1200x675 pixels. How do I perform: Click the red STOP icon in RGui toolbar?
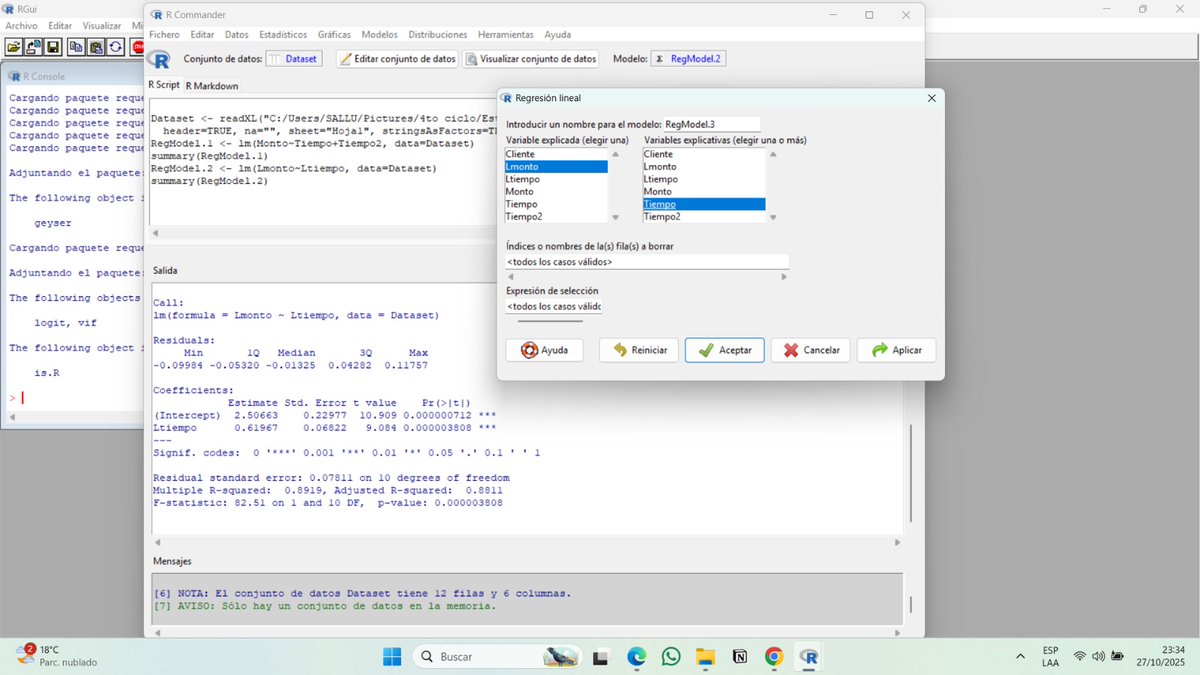(x=138, y=46)
